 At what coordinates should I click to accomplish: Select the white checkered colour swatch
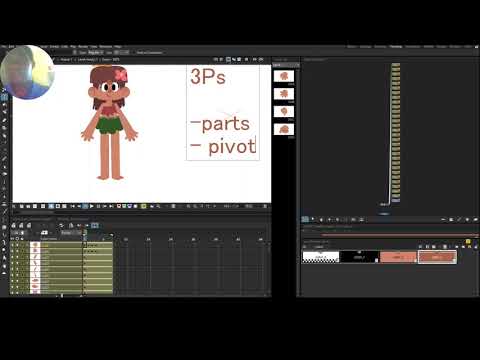click(321, 257)
